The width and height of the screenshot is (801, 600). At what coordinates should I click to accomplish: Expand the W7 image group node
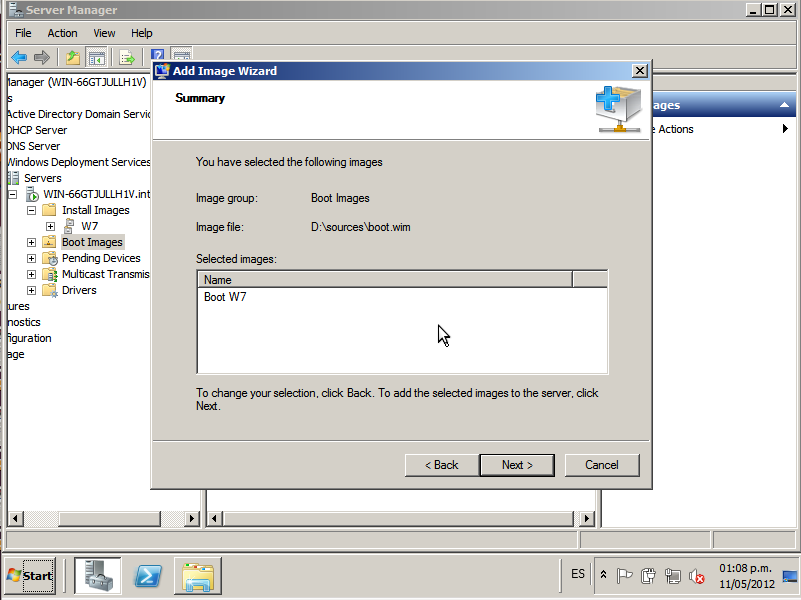click(51, 226)
